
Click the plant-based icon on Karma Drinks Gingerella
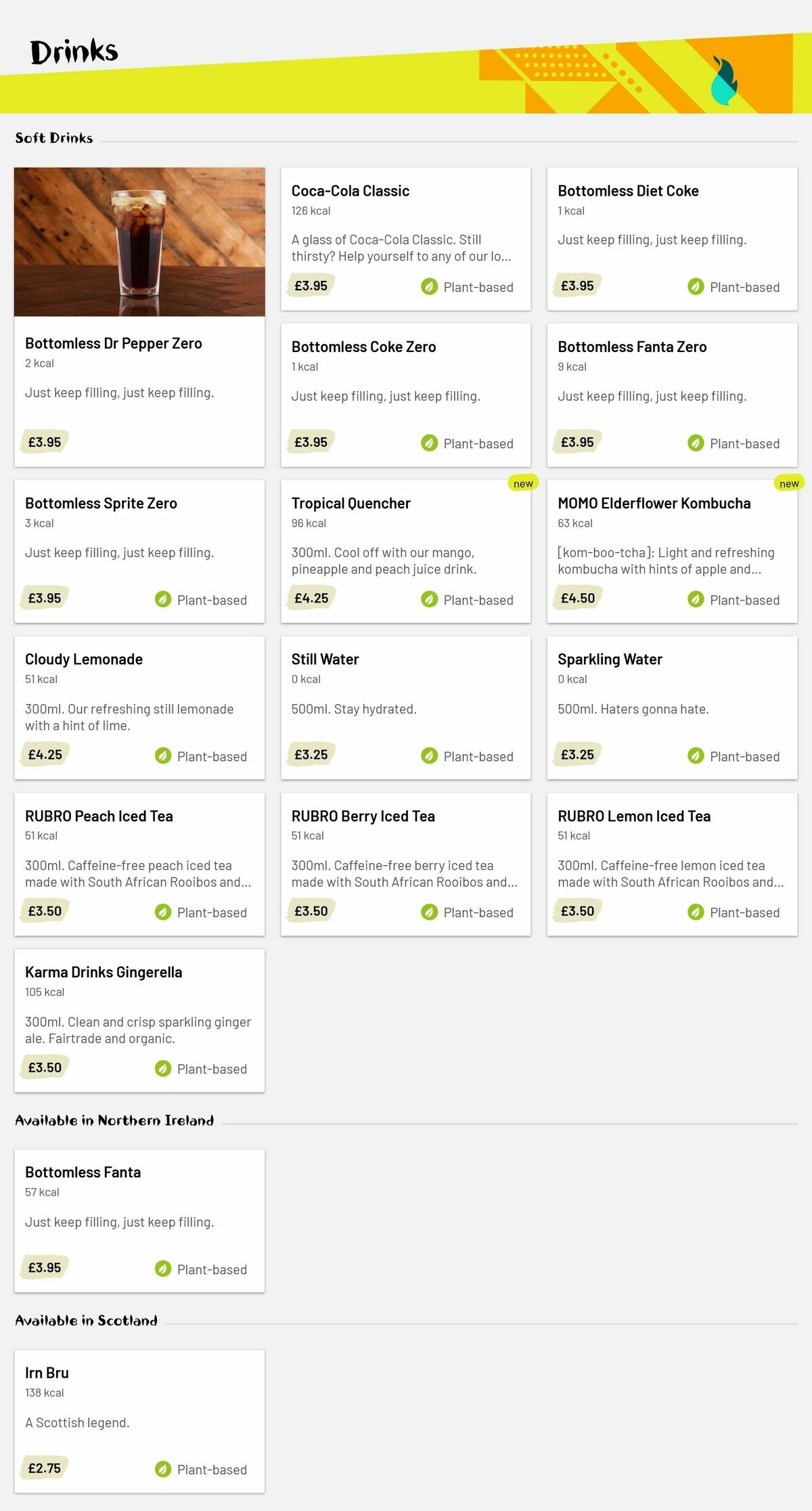pos(163,1069)
